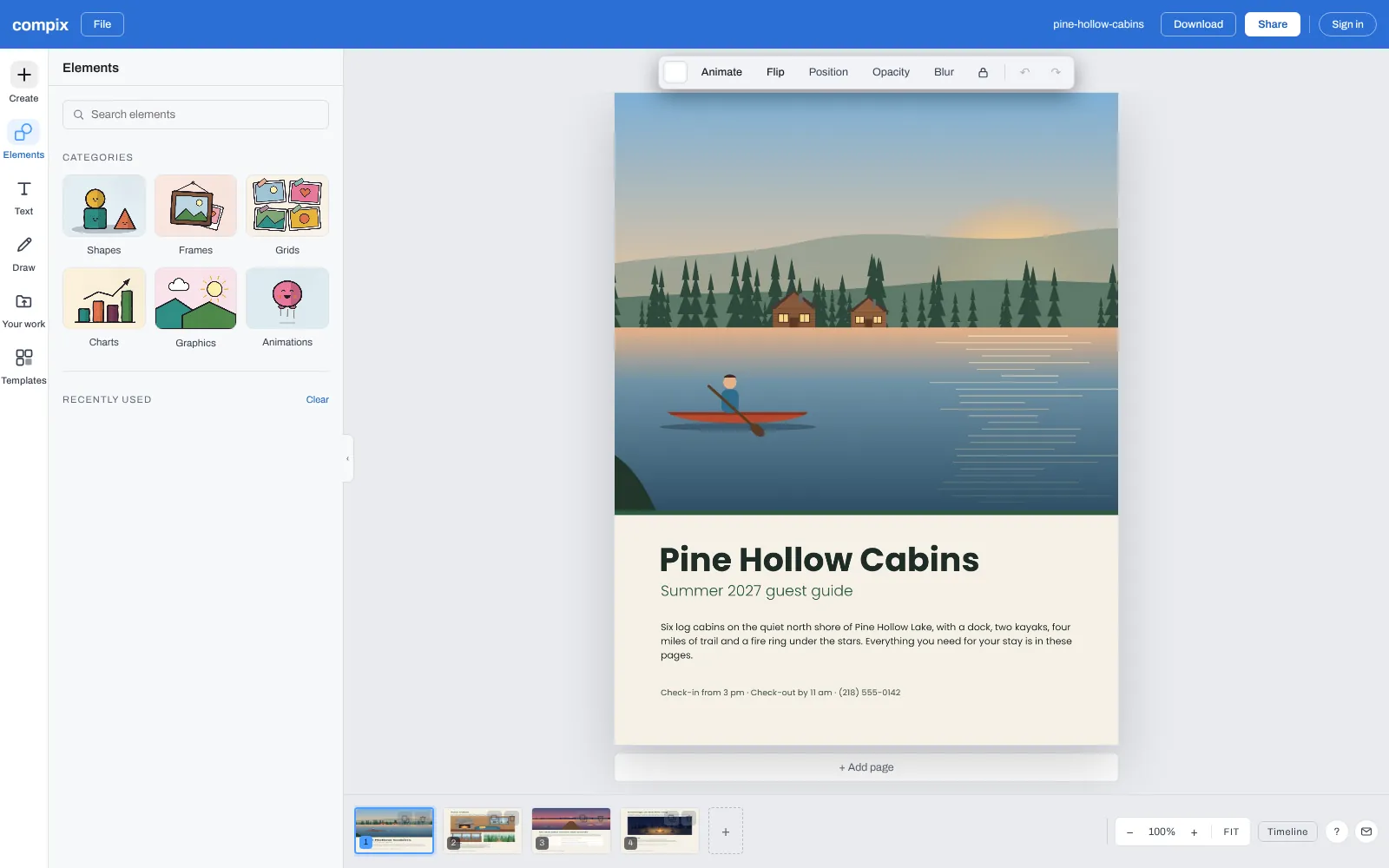Open the help question mark icon
Screen dimensions: 1389x868
(1337, 832)
